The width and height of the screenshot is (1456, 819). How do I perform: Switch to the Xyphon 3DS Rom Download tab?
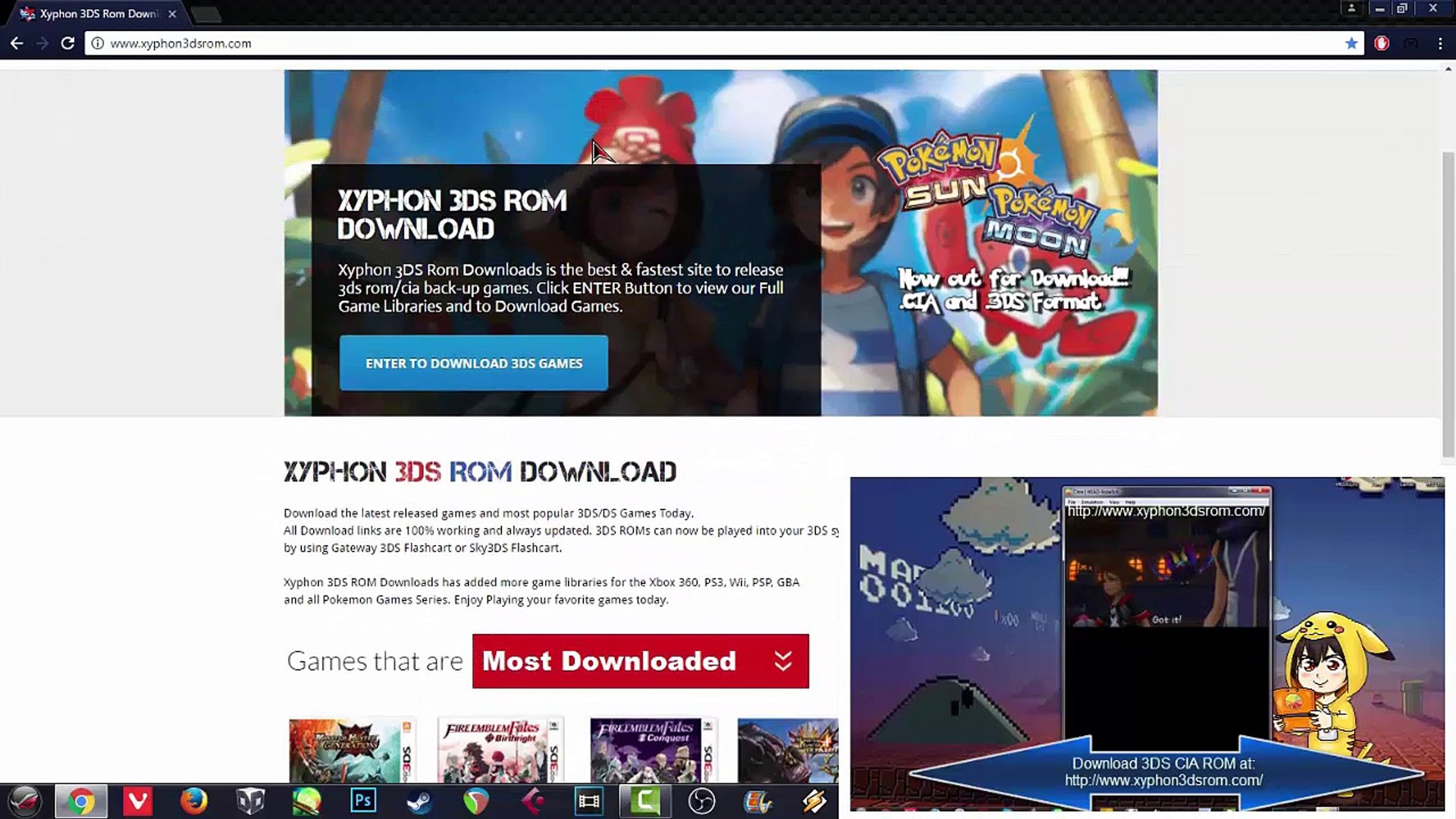pyautogui.click(x=99, y=14)
